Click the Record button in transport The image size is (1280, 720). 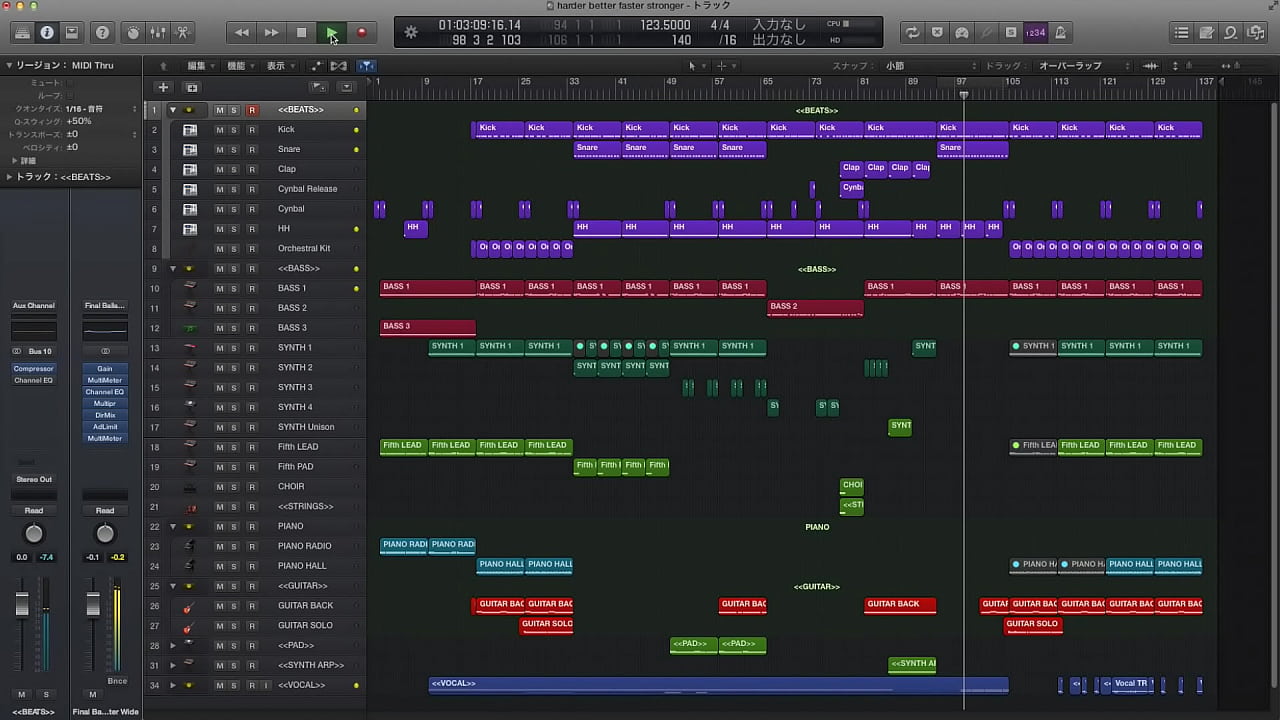pyautogui.click(x=361, y=32)
